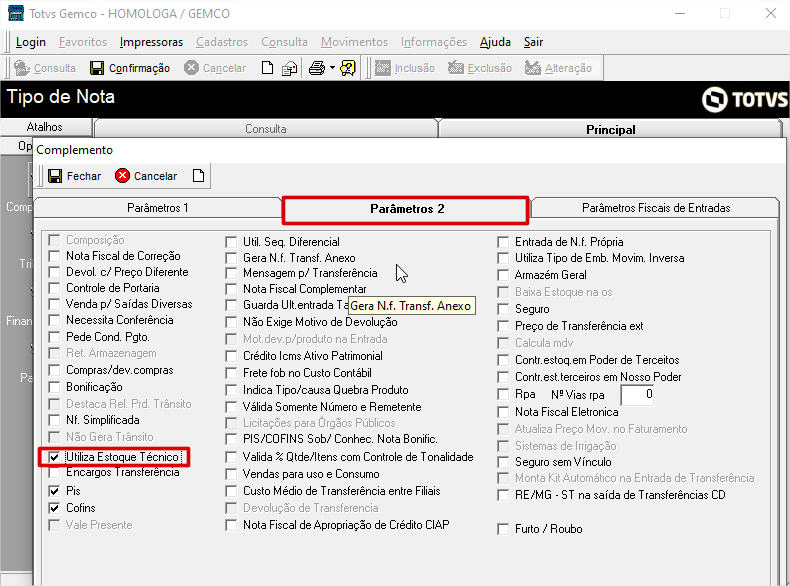Click the new blank page icon in main toolbar

pyautogui.click(x=268, y=68)
